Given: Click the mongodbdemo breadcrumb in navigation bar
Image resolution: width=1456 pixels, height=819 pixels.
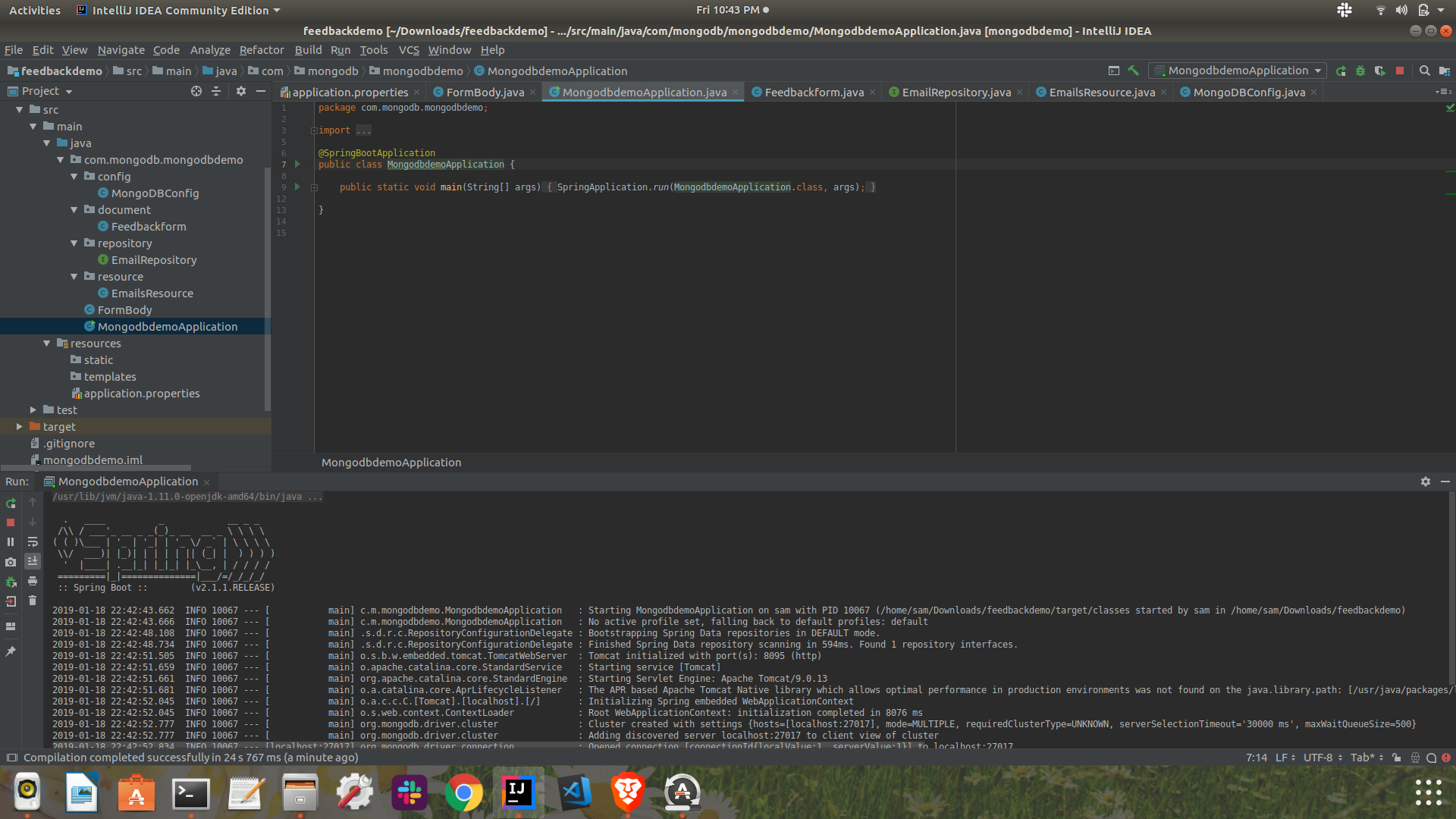Looking at the screenshot, I should pos(422,71).
